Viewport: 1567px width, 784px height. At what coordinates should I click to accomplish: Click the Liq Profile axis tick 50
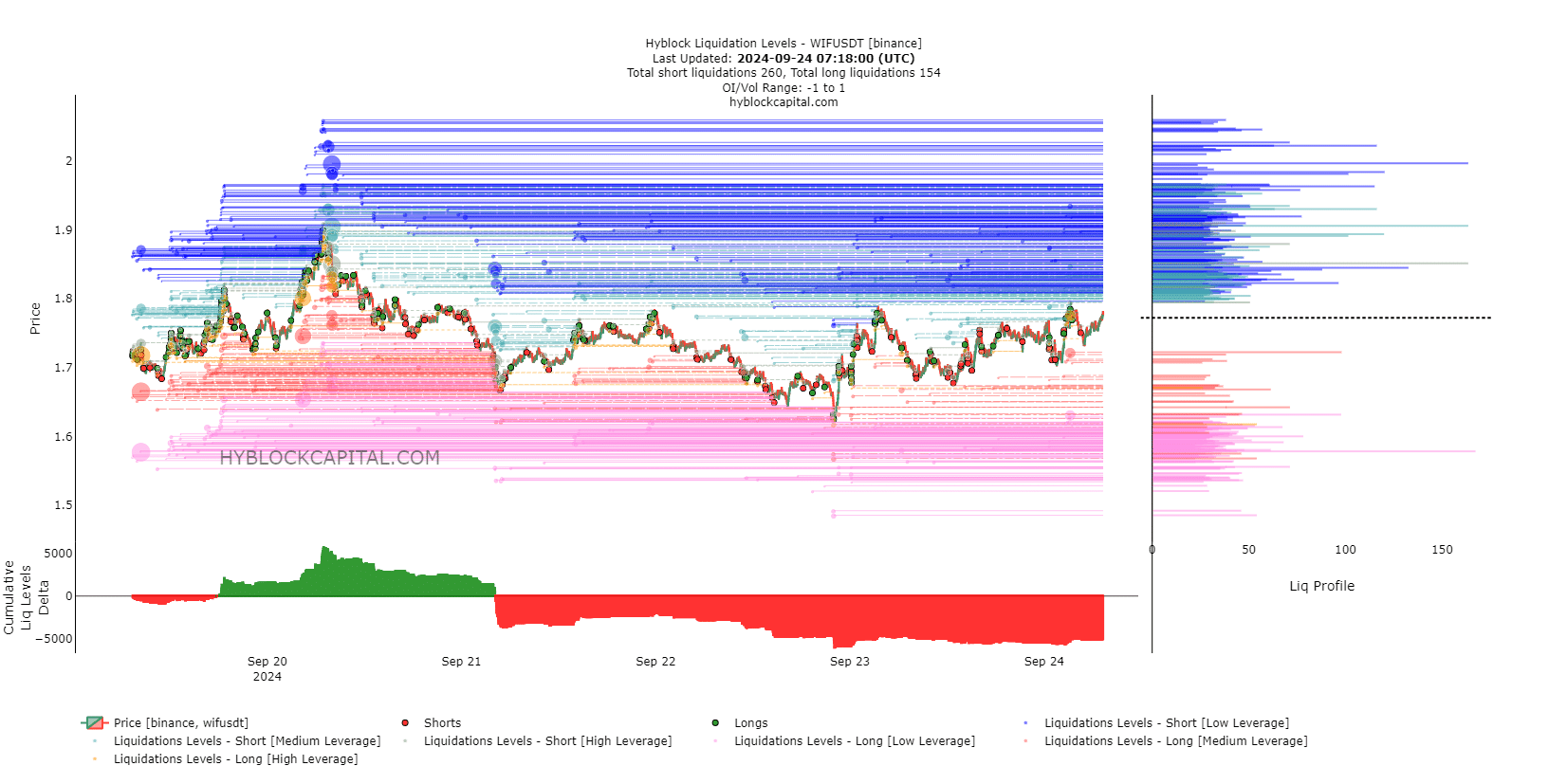click(x=1248, y=550)
